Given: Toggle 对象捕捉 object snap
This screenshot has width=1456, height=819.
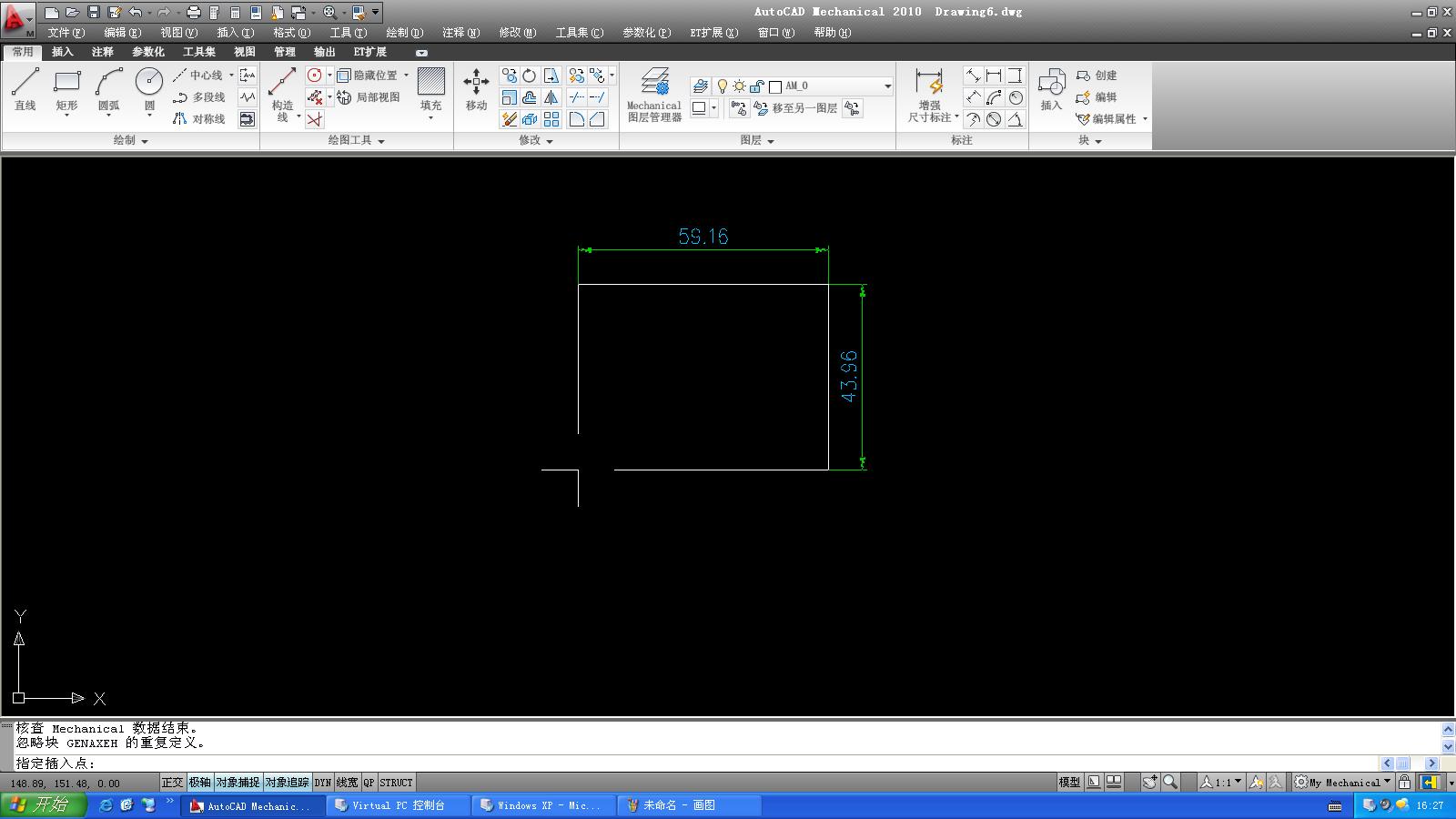Looking at the screenshot, I should 238,783.
